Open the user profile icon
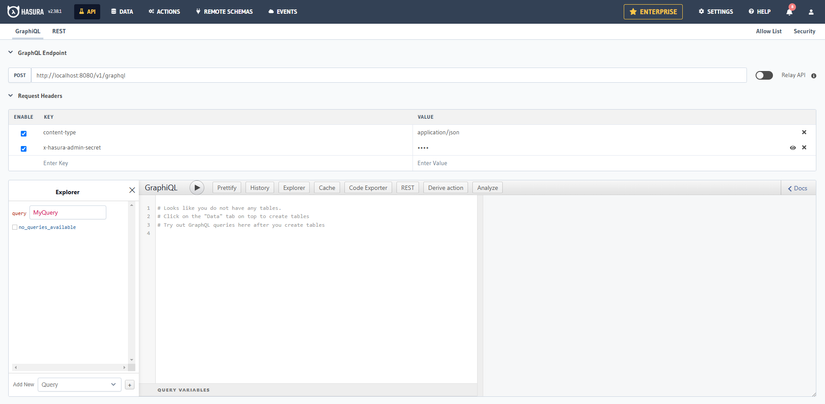Screen dimensions: 825x404 (x=811, y=12)
